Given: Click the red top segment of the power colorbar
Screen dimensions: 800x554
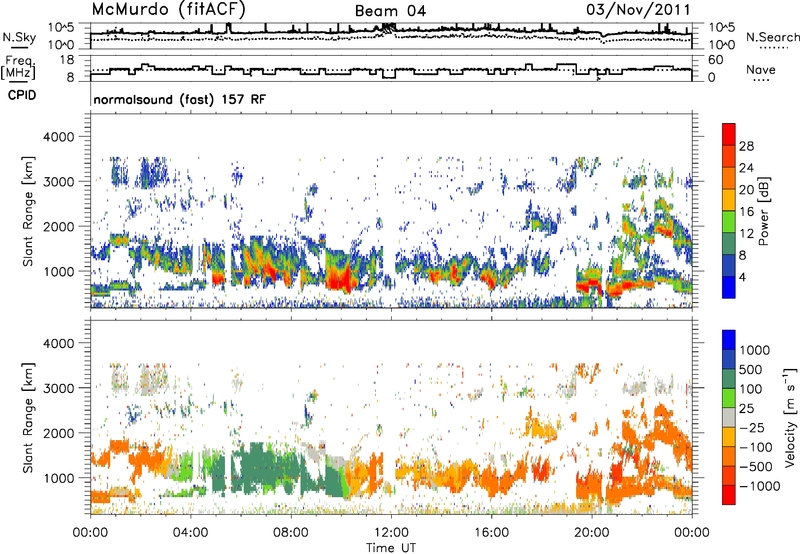Looking at the screenshot, I should 729,134.
